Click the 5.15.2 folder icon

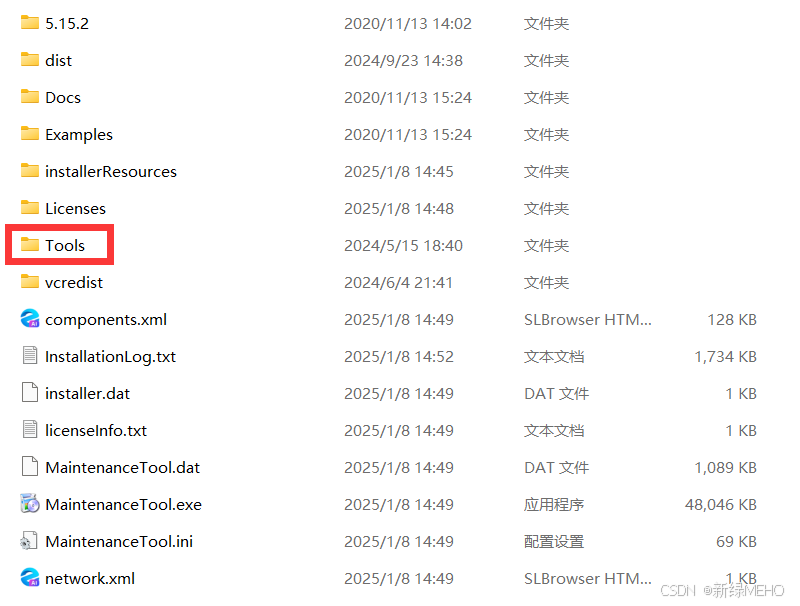30,22
